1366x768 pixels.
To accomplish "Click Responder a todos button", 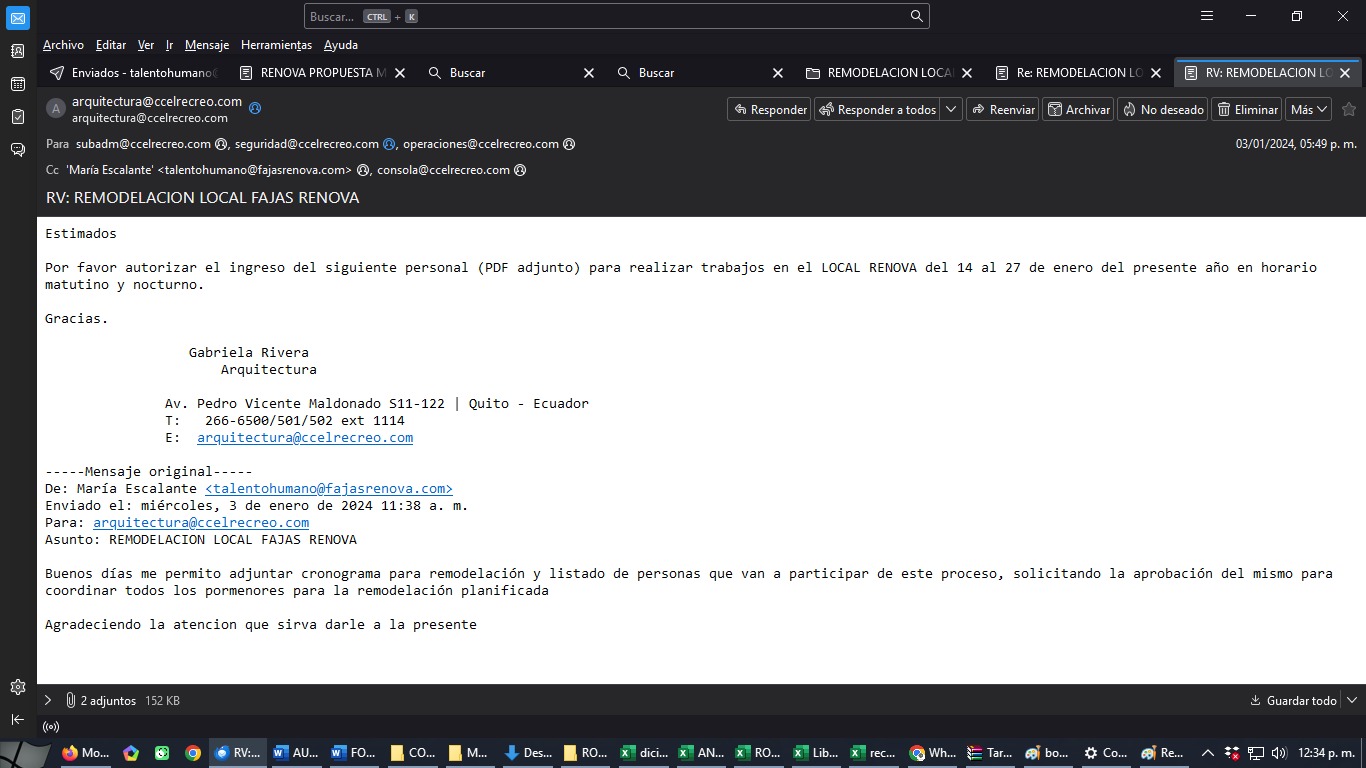I will point(878,109).
